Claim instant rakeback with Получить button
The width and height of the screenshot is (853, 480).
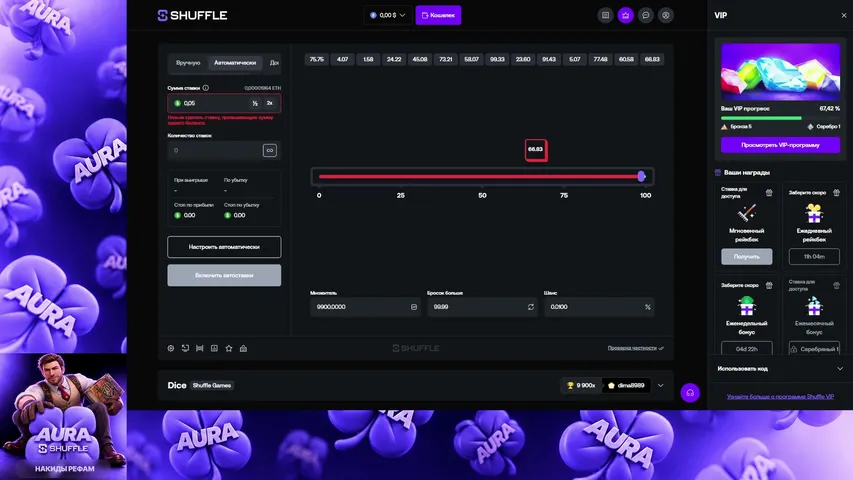tap(747, 256)
